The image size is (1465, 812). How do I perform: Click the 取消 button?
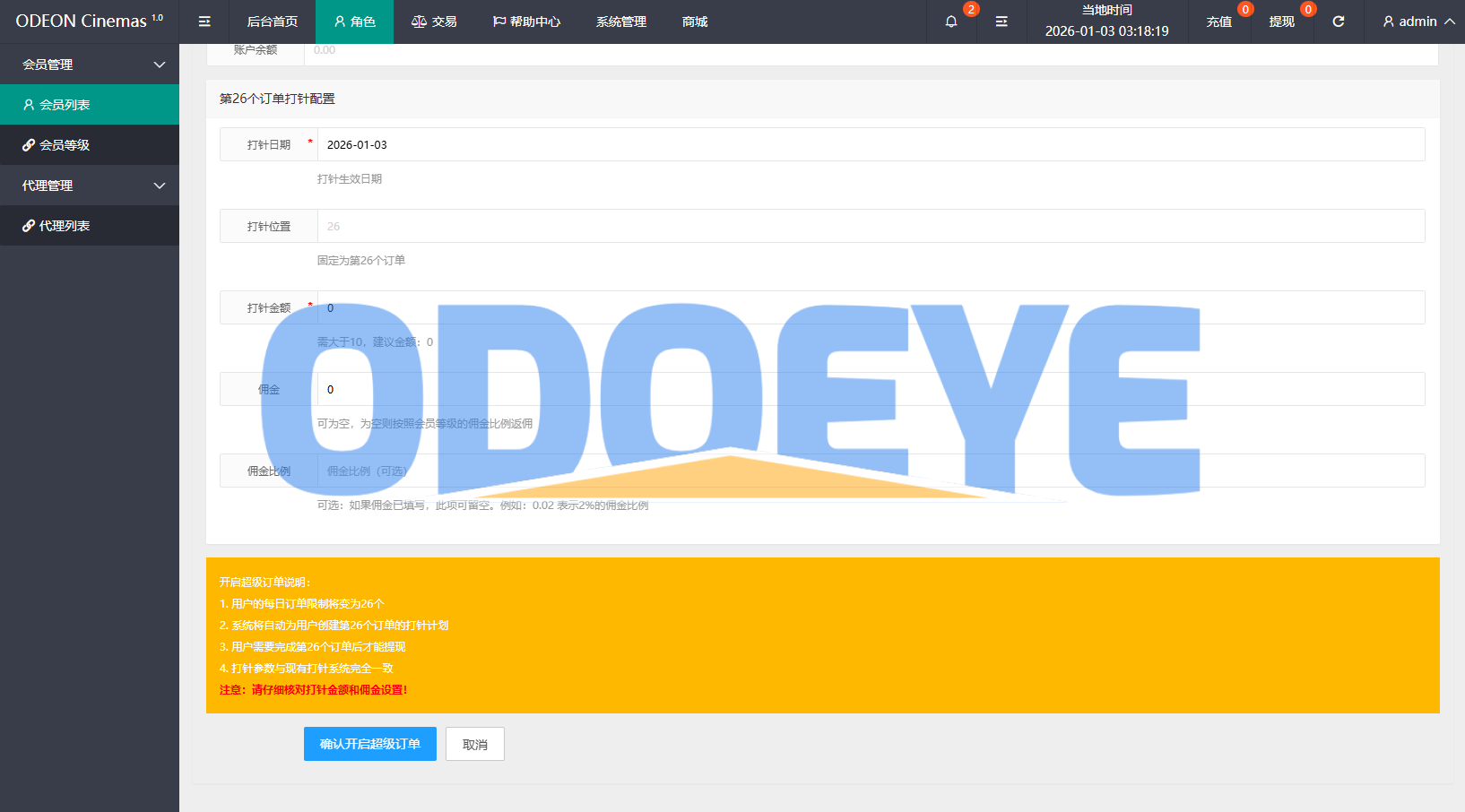[x=474, y=744]
